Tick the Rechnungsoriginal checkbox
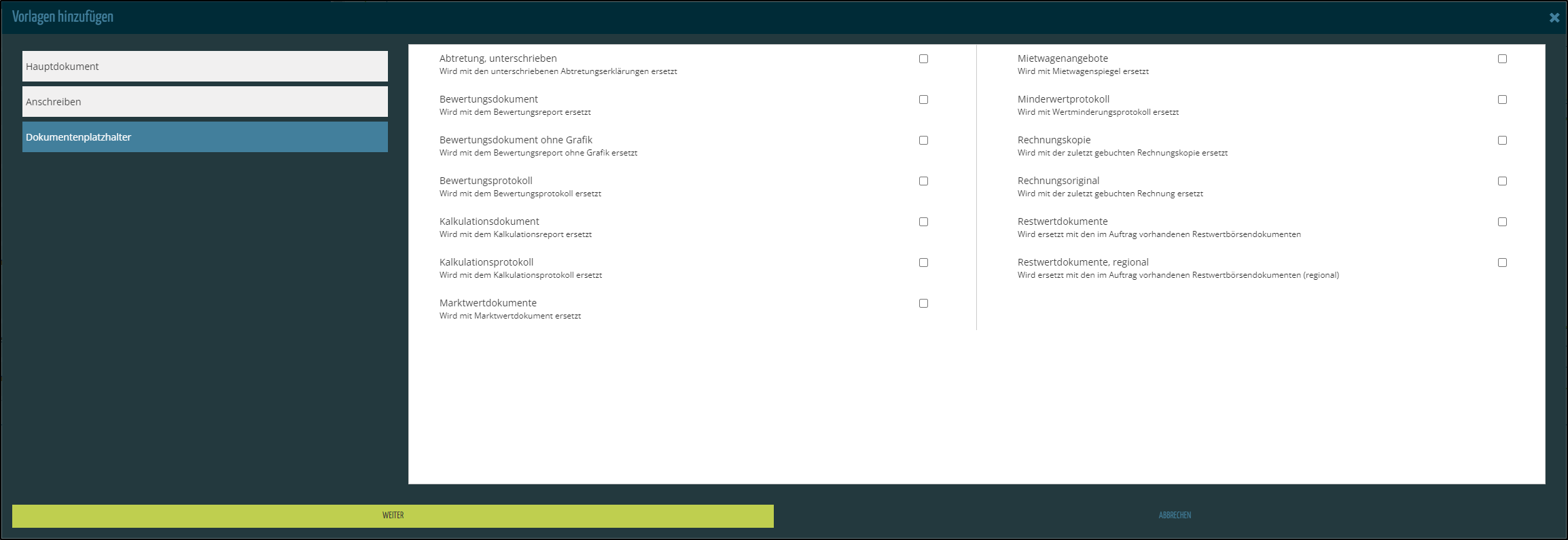Screen dimensions: 1568x540 (x=1502, y=181)
